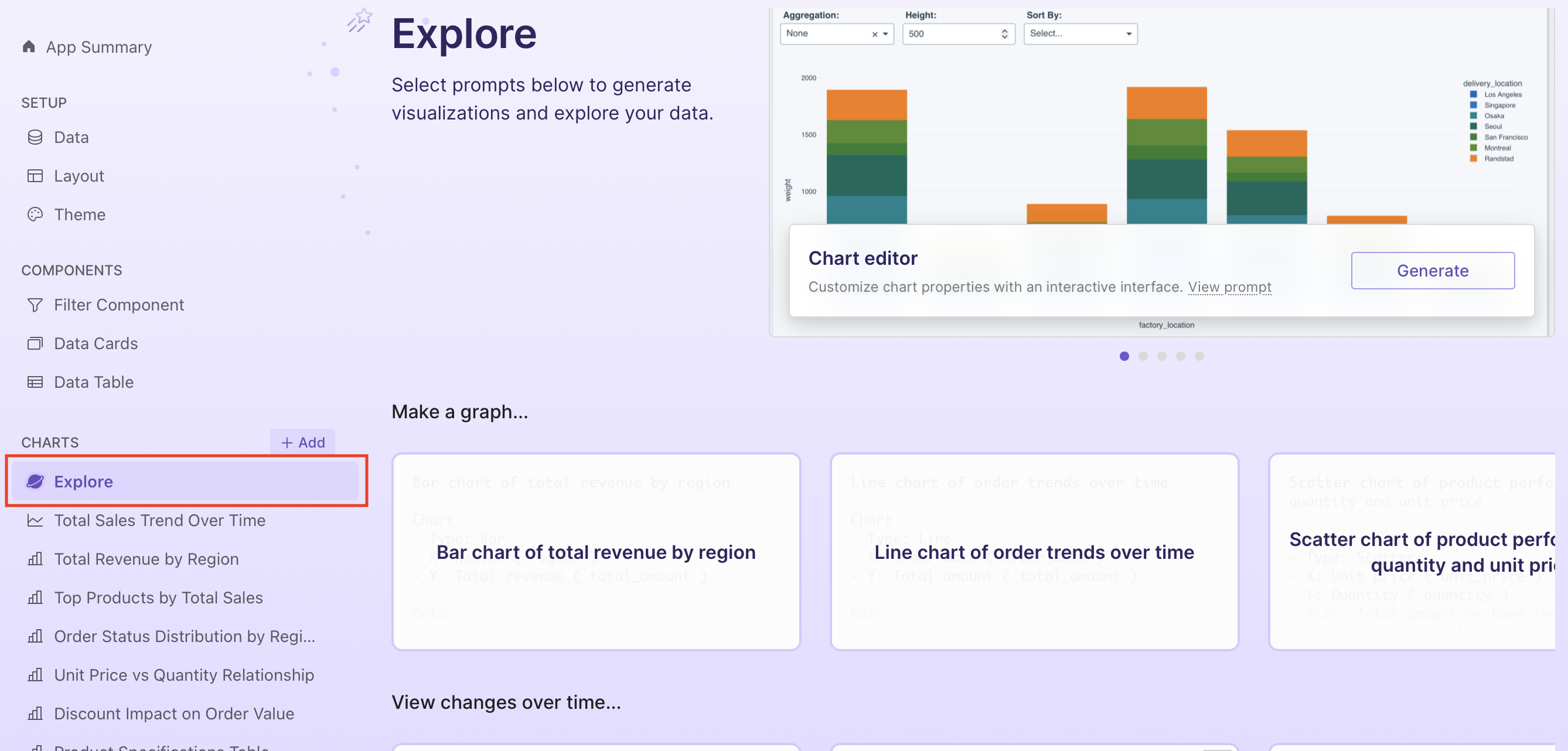
Task: Clear the Aggregation None selection
Action: (875, 34)
